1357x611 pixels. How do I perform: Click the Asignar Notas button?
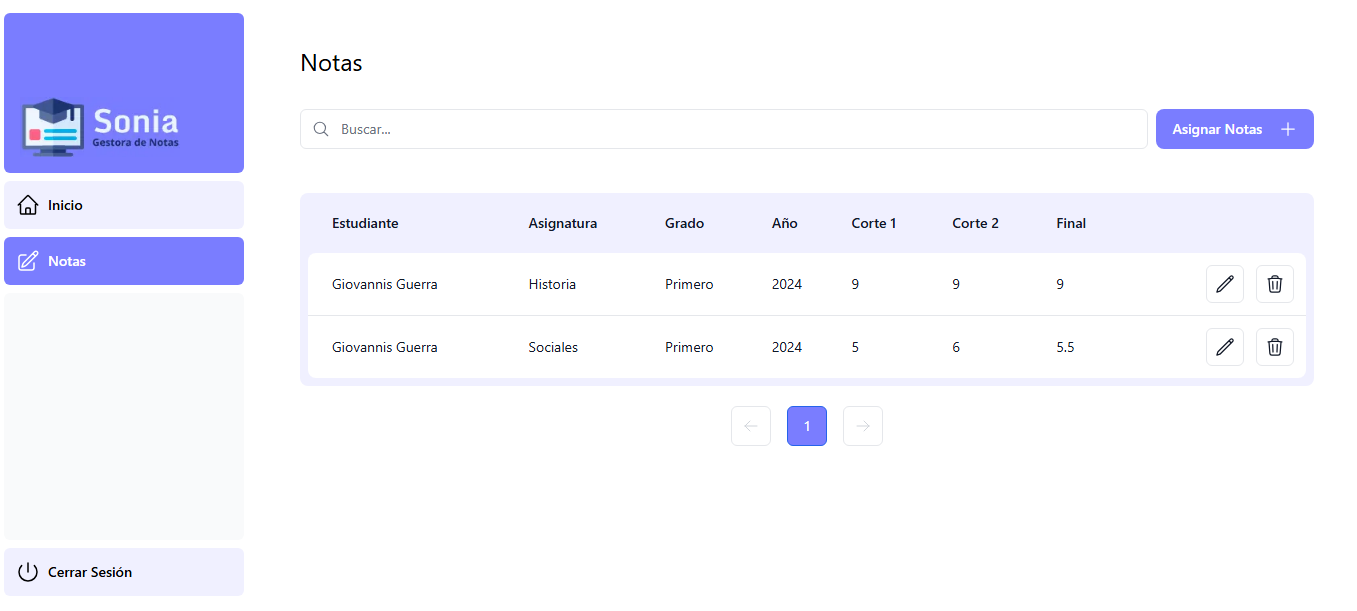[1234, 129]
